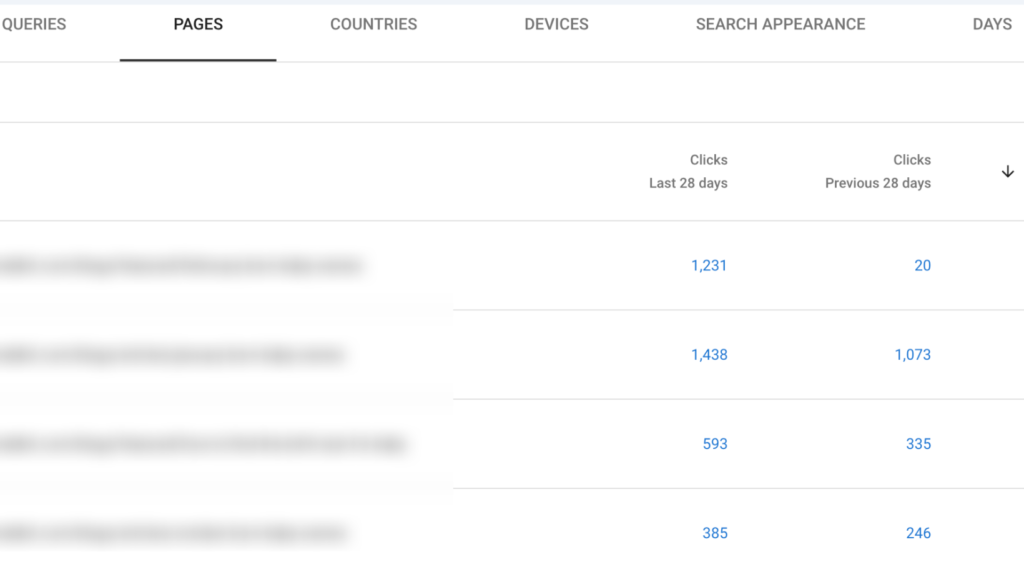Viewport: 1024px width, 577px height.
Task: Go to the Days tab
Action: (x=992, y=24)
